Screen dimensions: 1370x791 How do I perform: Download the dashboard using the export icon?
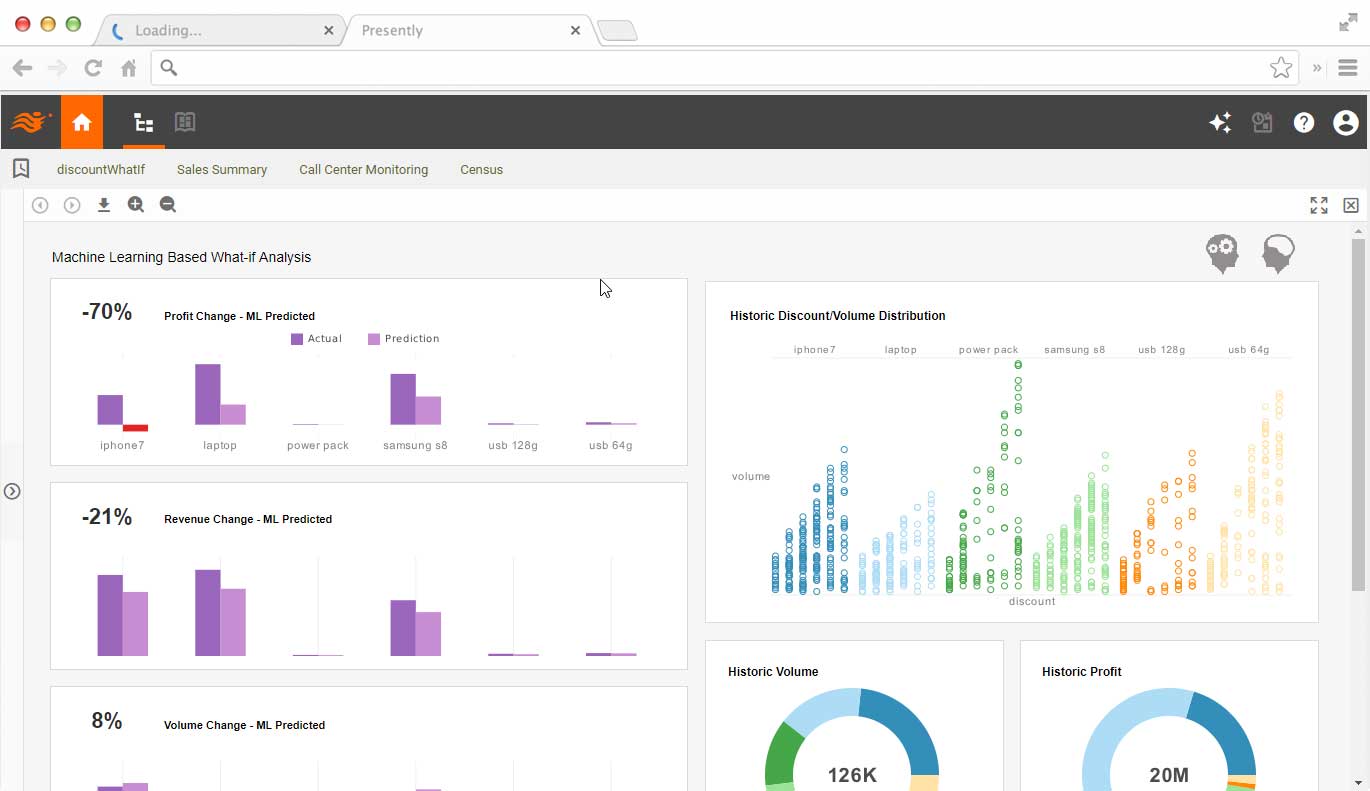104,204
